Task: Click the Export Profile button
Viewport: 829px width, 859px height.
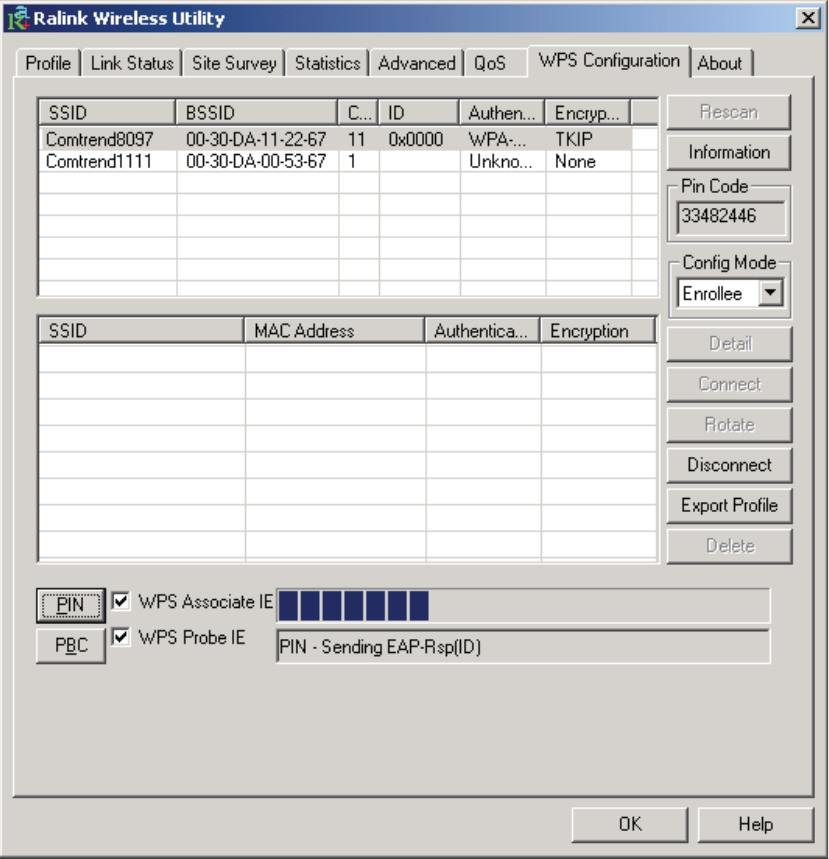Action: [729, 505]
